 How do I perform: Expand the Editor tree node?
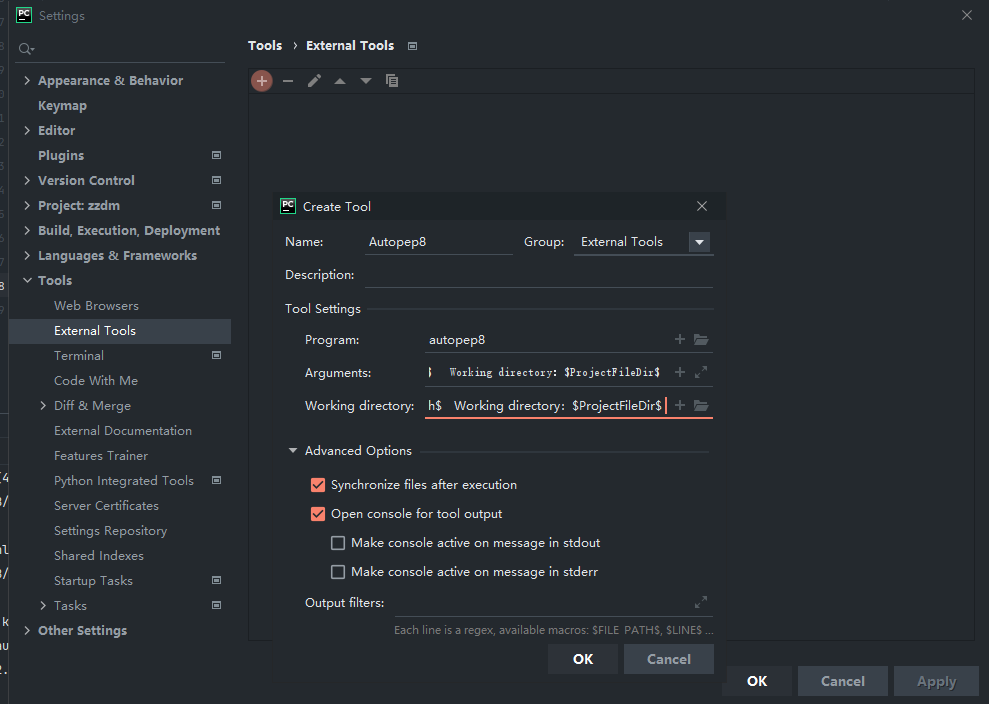coord(27,131)
